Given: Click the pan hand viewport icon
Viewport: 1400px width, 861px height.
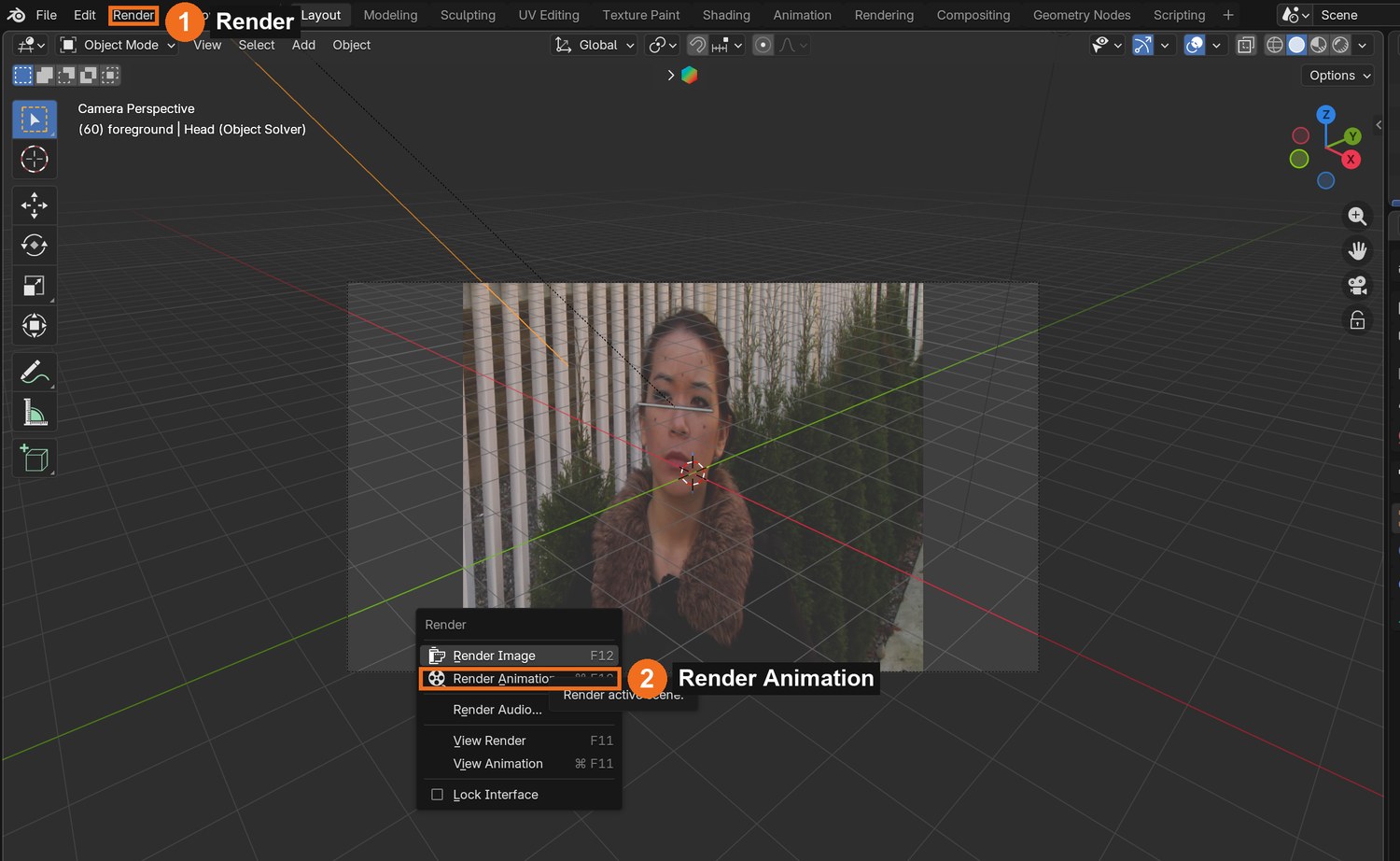Looking at the screenshot, I should [1357, 251].
